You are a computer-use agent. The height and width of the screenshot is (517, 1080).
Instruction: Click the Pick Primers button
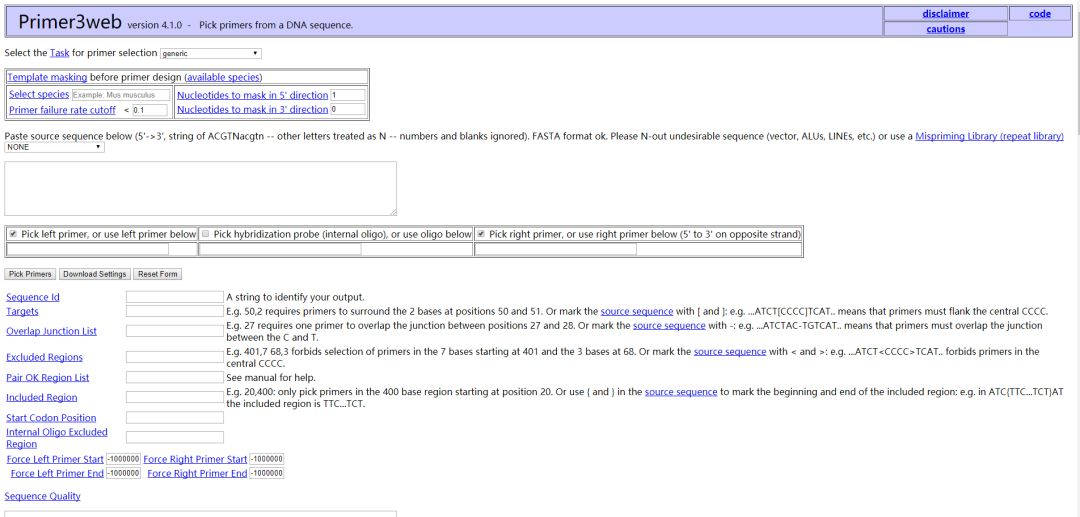click(30, 274)
